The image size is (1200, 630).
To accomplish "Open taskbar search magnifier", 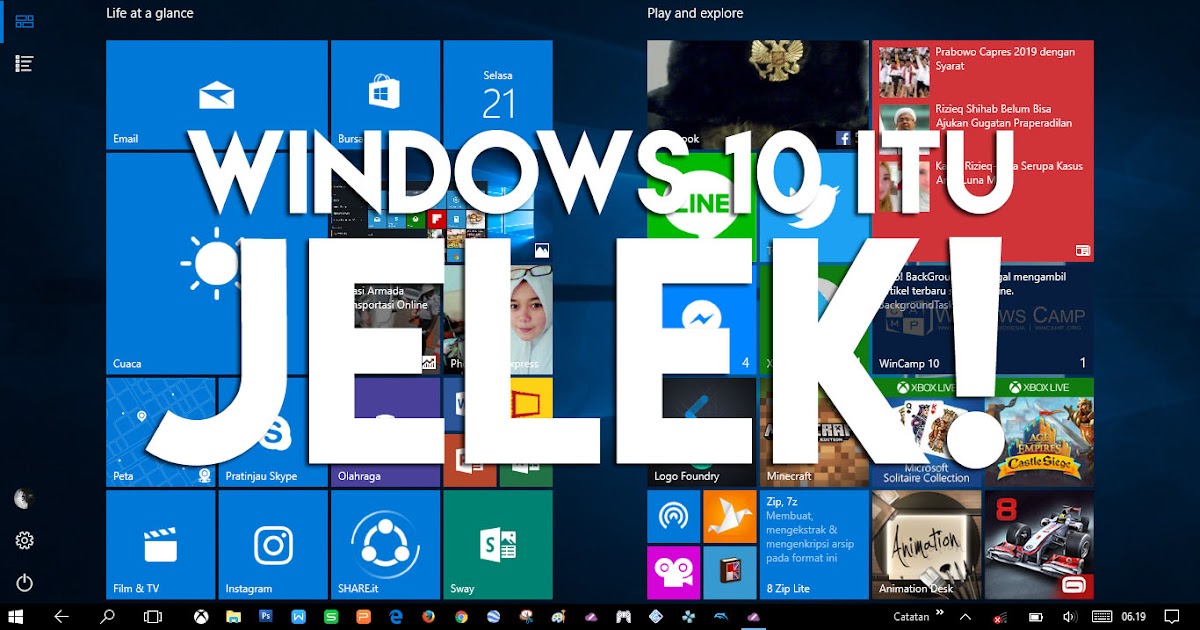I will (x=107, y=617).
